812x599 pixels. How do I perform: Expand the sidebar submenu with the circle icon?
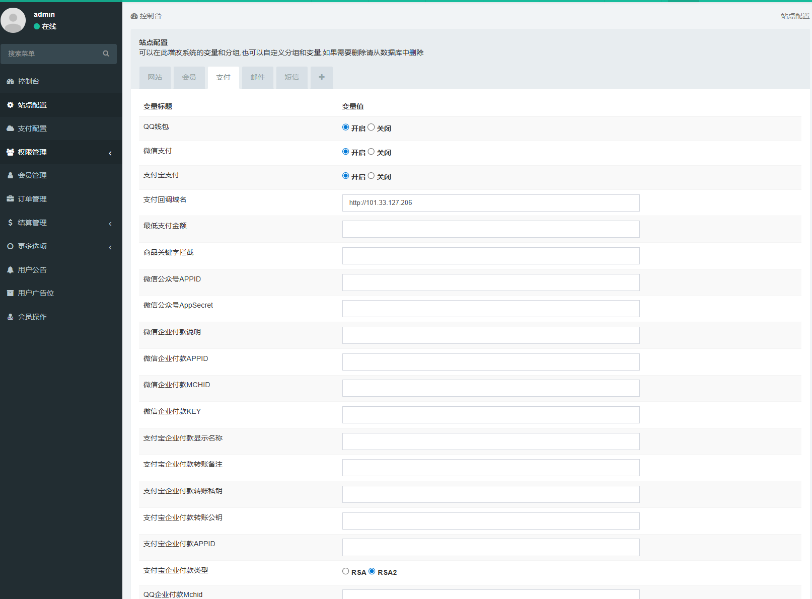tap(109, 246)
